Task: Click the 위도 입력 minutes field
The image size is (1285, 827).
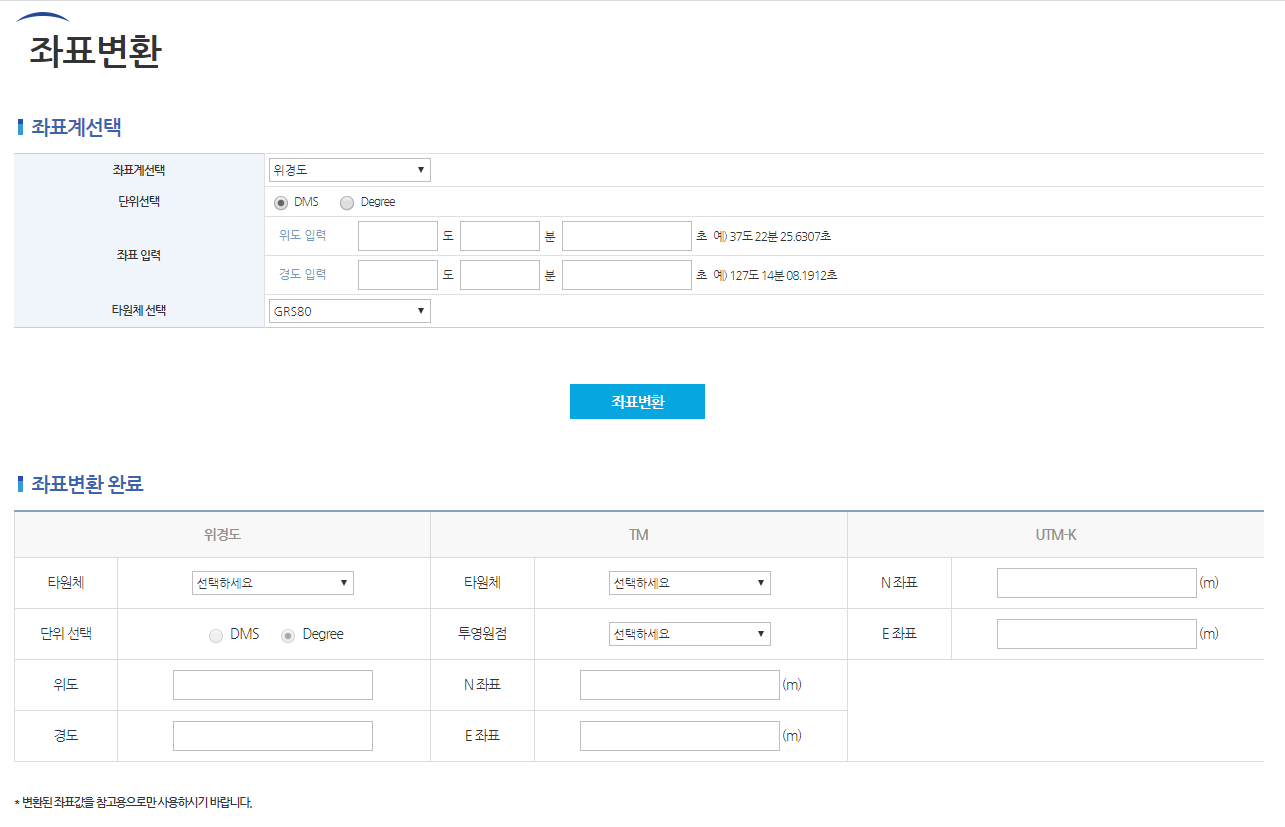Action: 499,235
